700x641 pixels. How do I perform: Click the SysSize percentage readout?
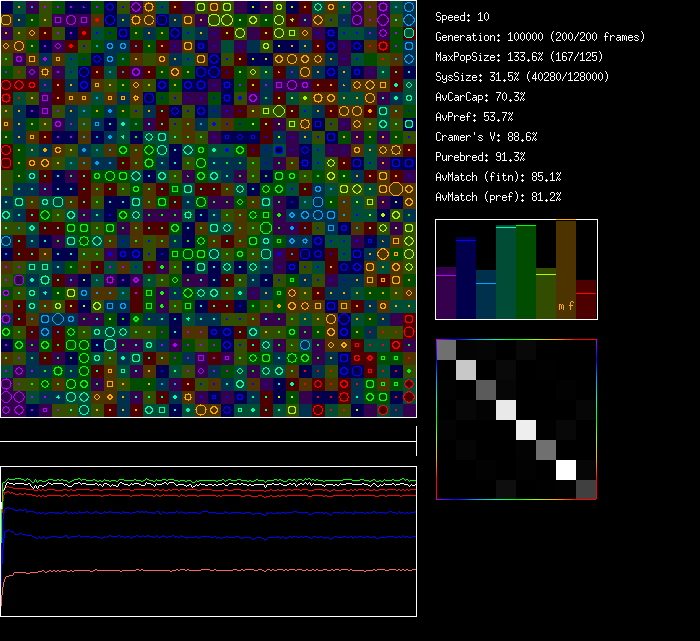[x=522, y=77]
